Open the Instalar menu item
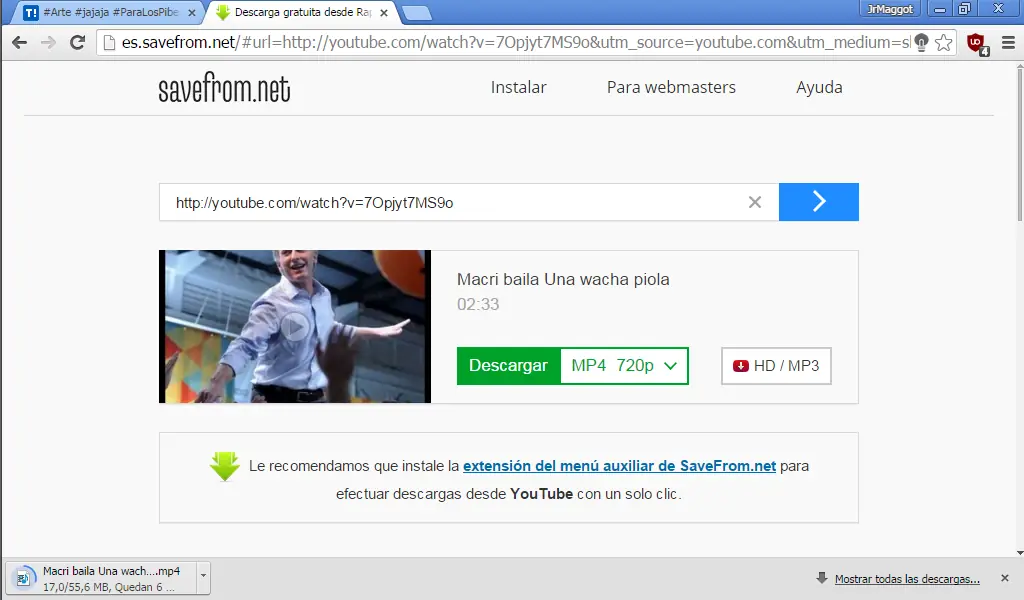Viewport: 1024px width, 600px height. tap(519, 87)
